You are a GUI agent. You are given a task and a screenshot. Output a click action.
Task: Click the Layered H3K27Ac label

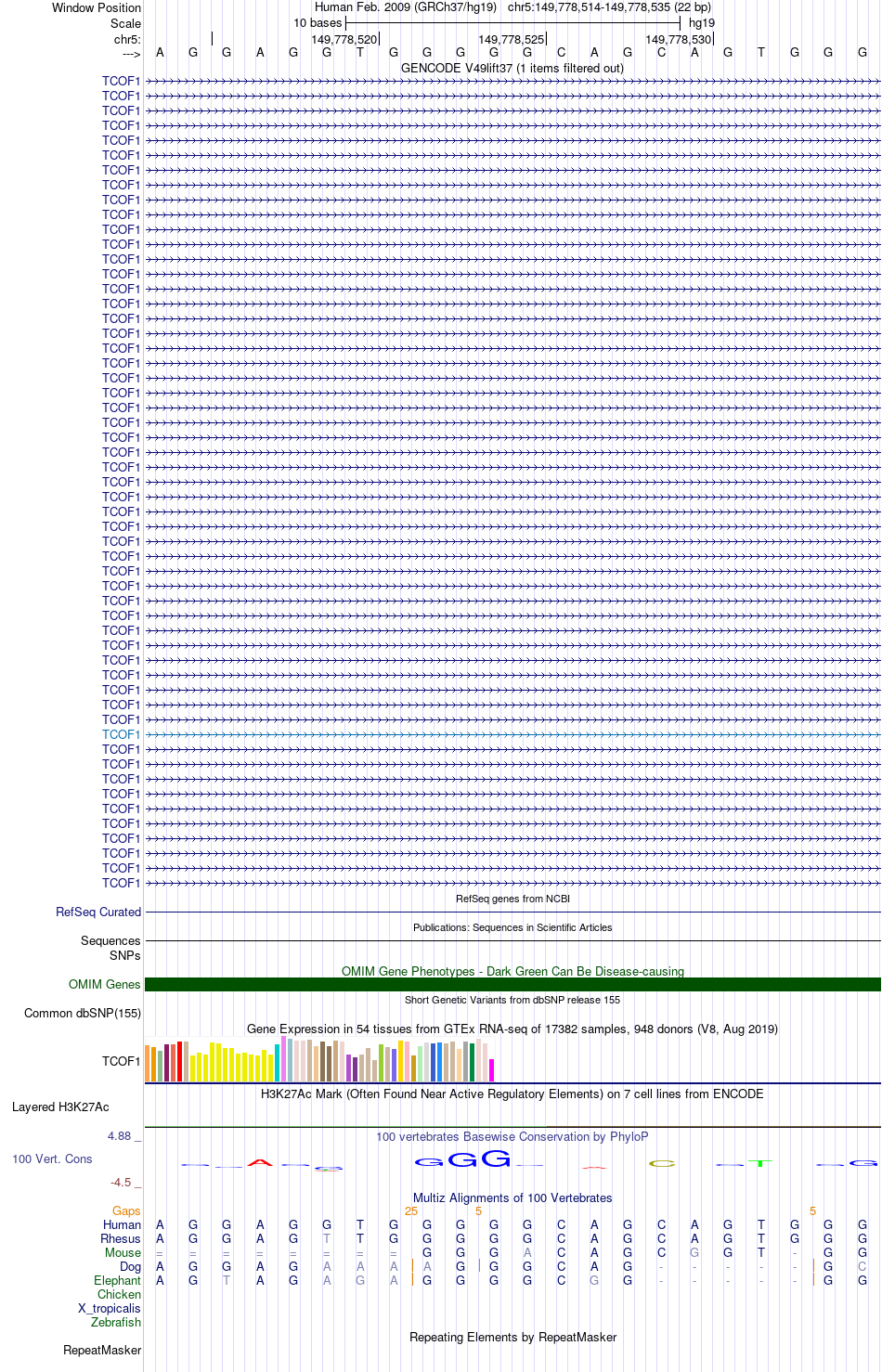(60, 1107)
